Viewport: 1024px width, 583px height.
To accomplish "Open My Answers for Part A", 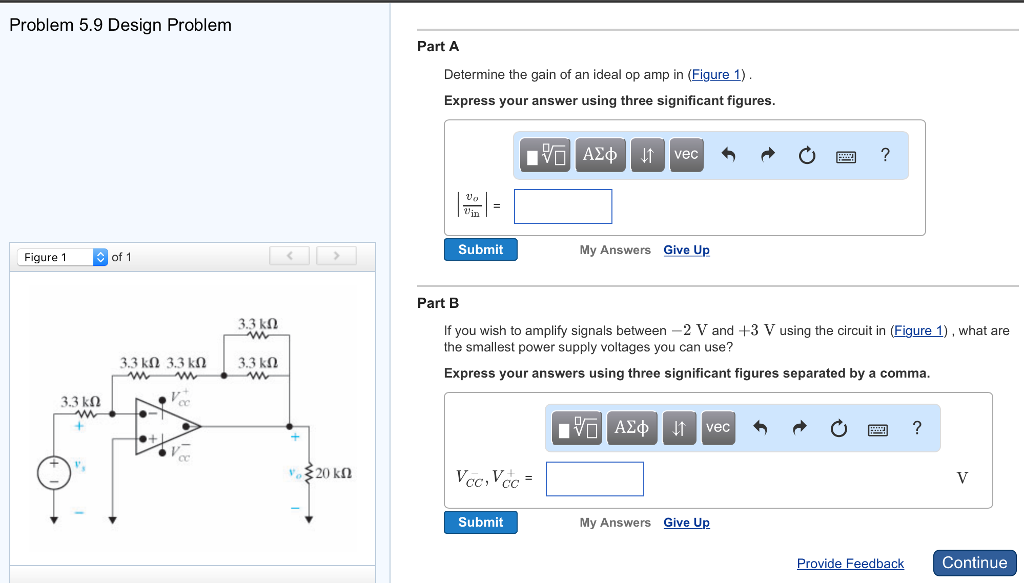I will tap(615, 250).
